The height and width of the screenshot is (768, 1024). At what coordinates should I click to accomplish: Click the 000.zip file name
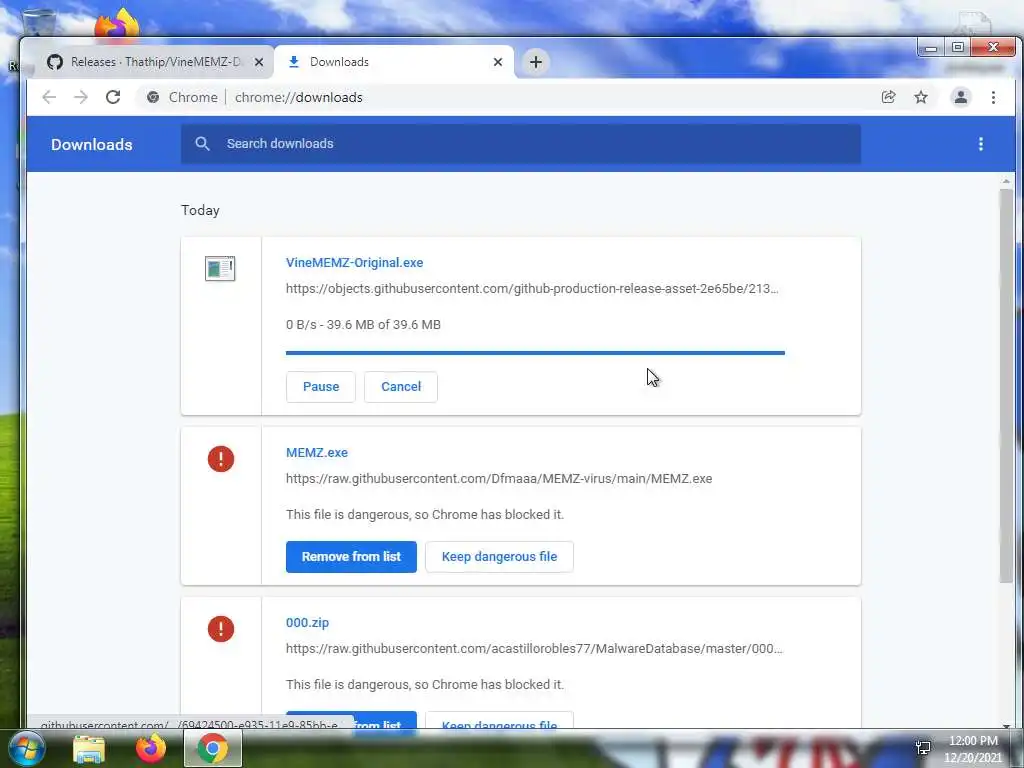[x=307, y=623]
